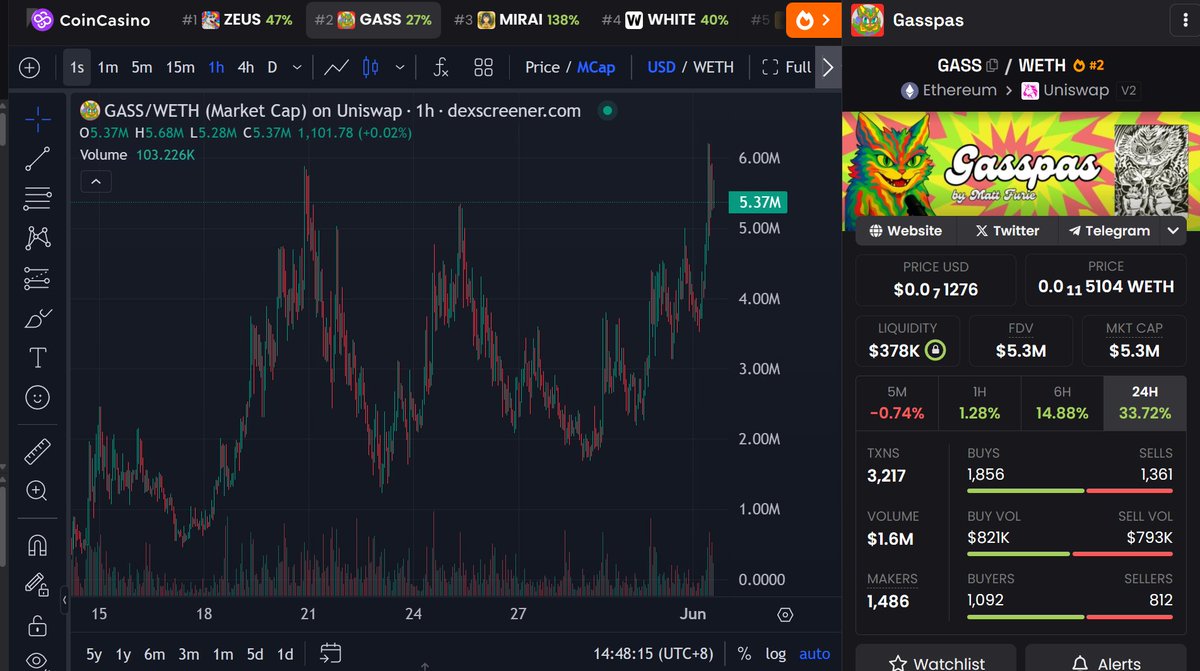Image resolution: width=1200 pixels, height=671 pixels.
Task: Lock all drawing tools
Action: click(x=38, y=626)
